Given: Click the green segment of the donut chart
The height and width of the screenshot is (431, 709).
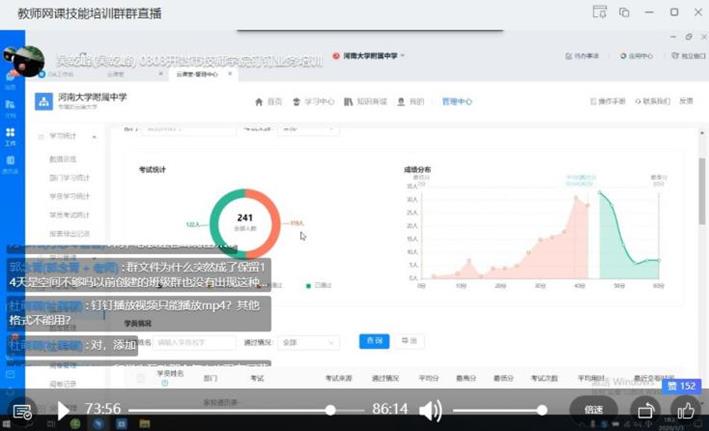Looking at the screenshot, I should click(x=215, y=225).
